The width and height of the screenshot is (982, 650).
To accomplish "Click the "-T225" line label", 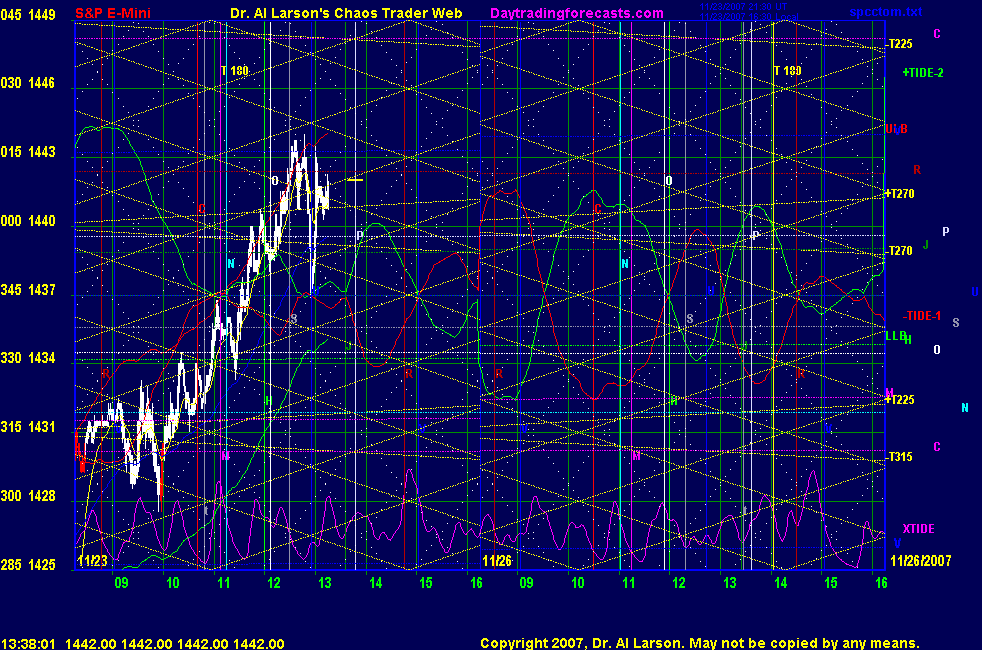I will pos(899,44).
